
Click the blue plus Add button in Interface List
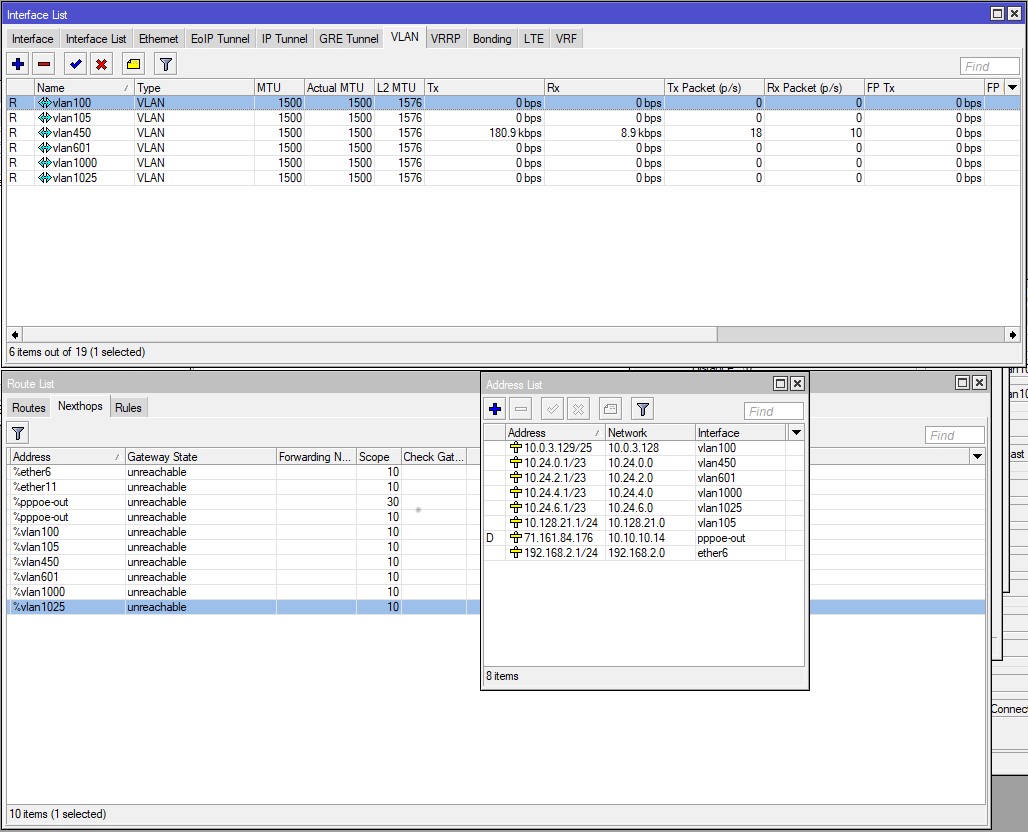coord(18,64)
